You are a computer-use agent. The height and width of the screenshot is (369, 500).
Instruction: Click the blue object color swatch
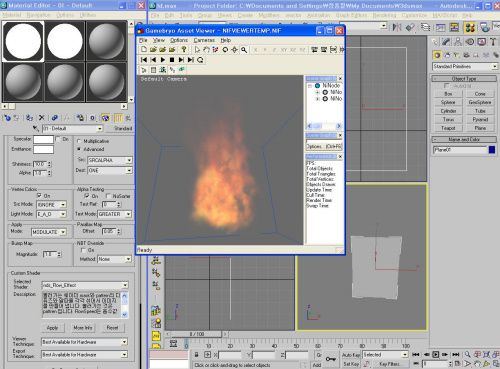[x=492, y=150]
